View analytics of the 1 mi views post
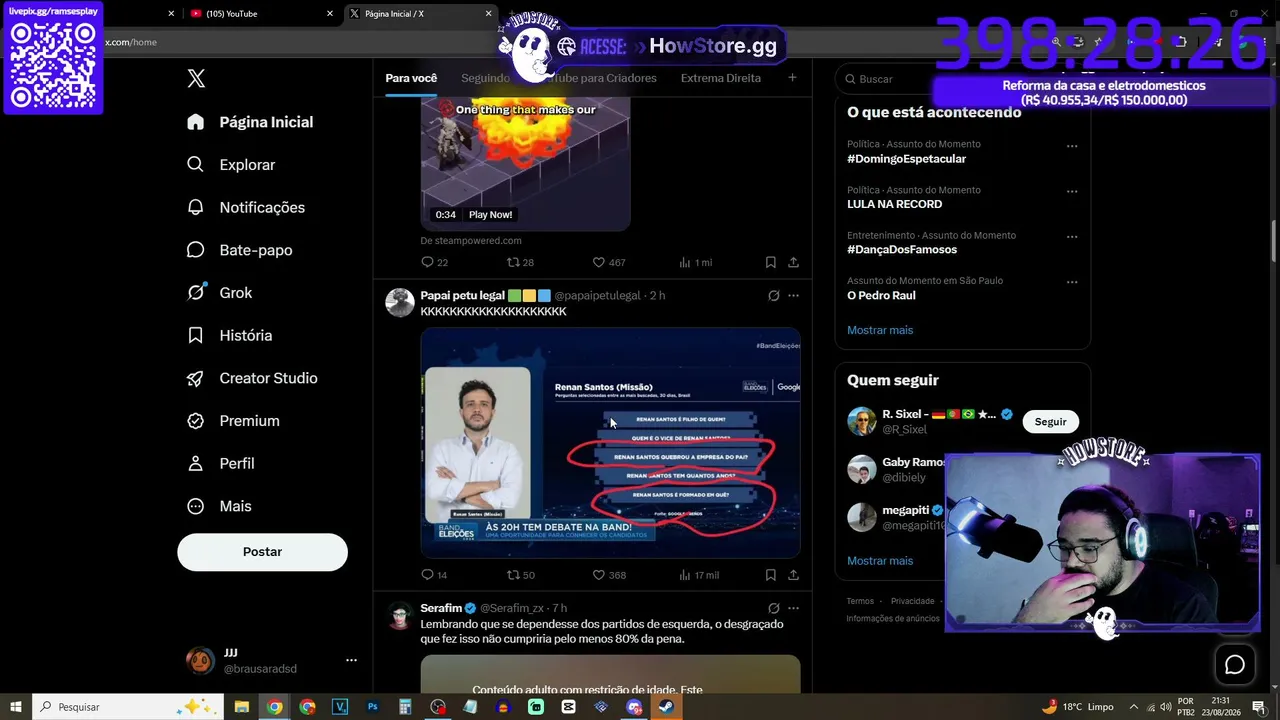This screenshot has height=720, width=1280. pyautogui.click(x=695, y=262)
